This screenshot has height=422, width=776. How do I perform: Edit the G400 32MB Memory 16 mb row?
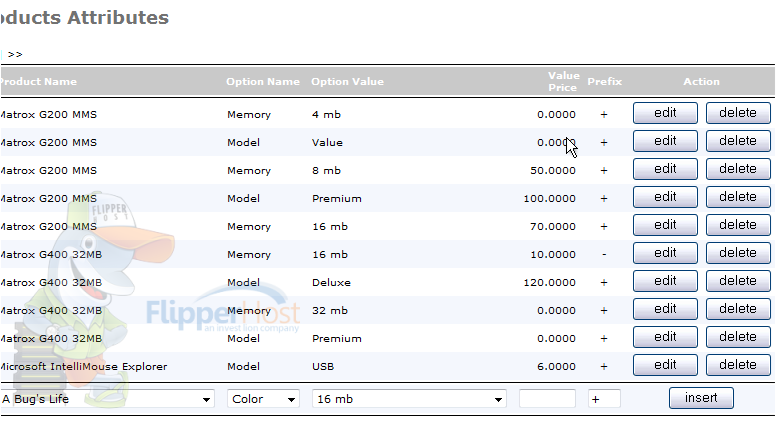point(665,253)
